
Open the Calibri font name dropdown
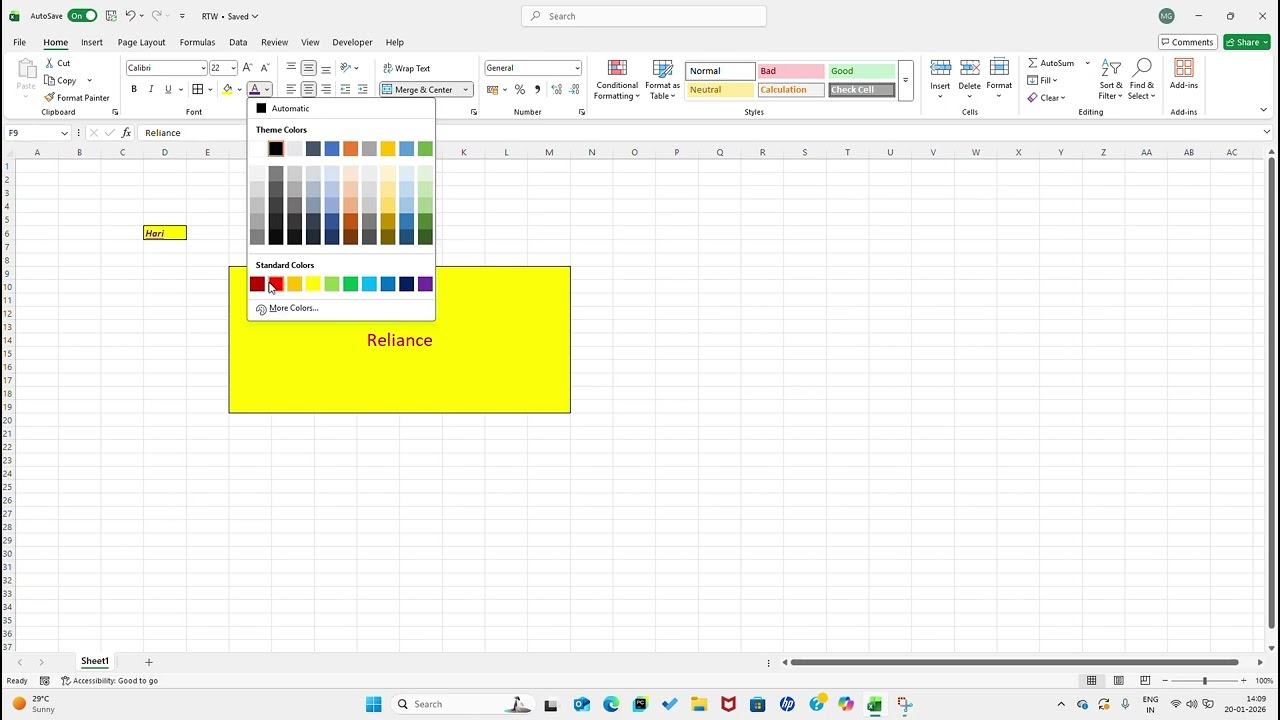[x=203, y=68]
